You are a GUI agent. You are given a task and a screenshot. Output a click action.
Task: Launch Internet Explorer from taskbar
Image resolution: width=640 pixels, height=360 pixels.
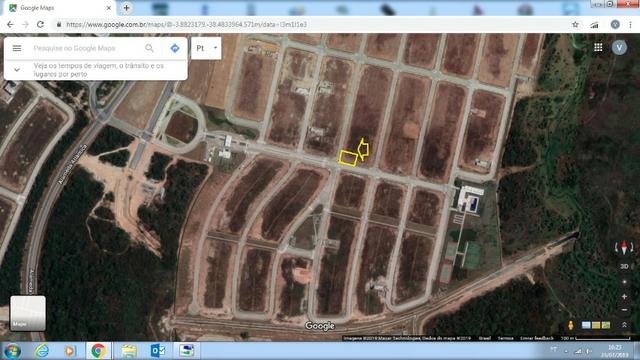click(x=42, y=351)
